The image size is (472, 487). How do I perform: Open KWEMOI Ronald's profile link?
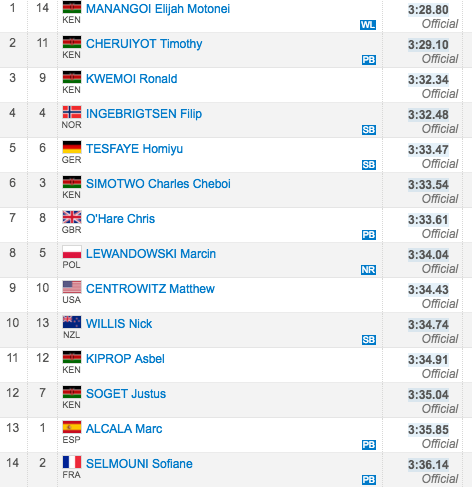[132, 79]
